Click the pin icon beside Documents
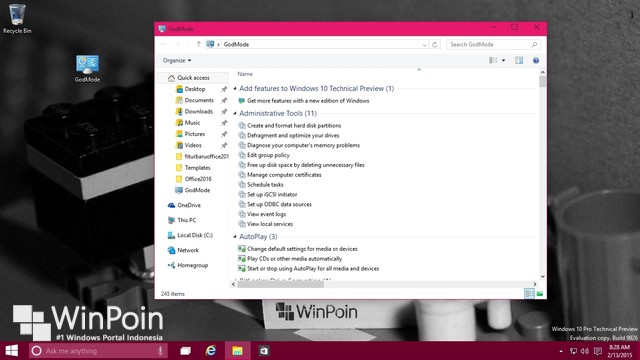640x360 pixels. (x=224, y=100)
